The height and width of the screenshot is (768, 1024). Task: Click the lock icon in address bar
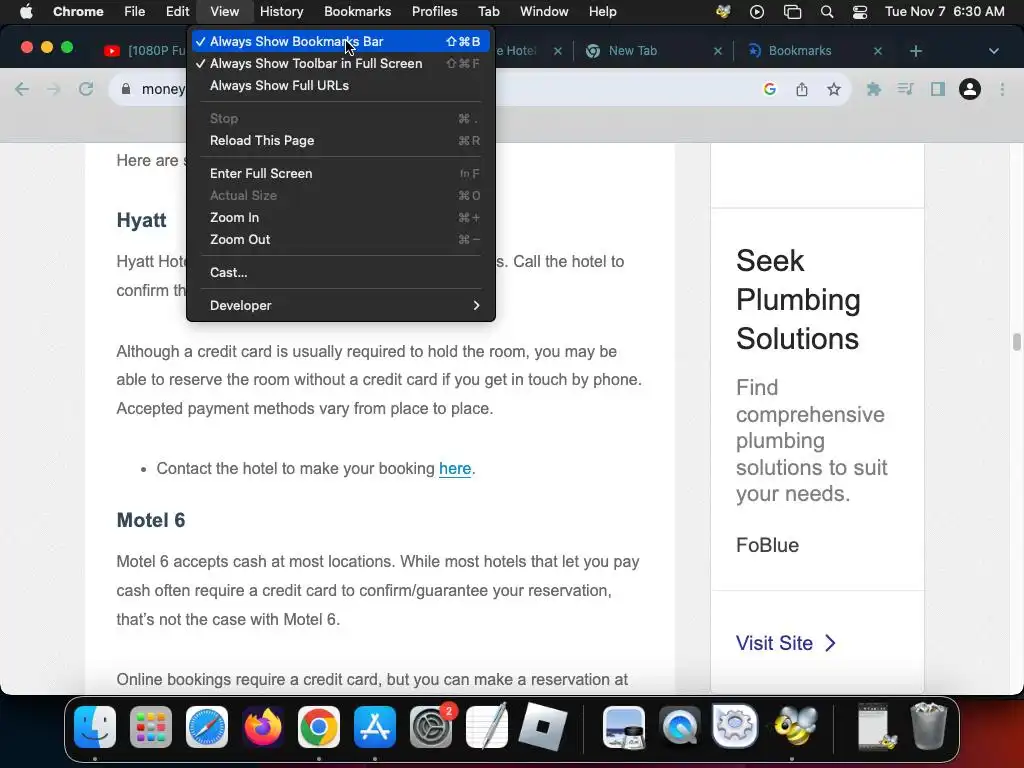(x=126, y=89)
